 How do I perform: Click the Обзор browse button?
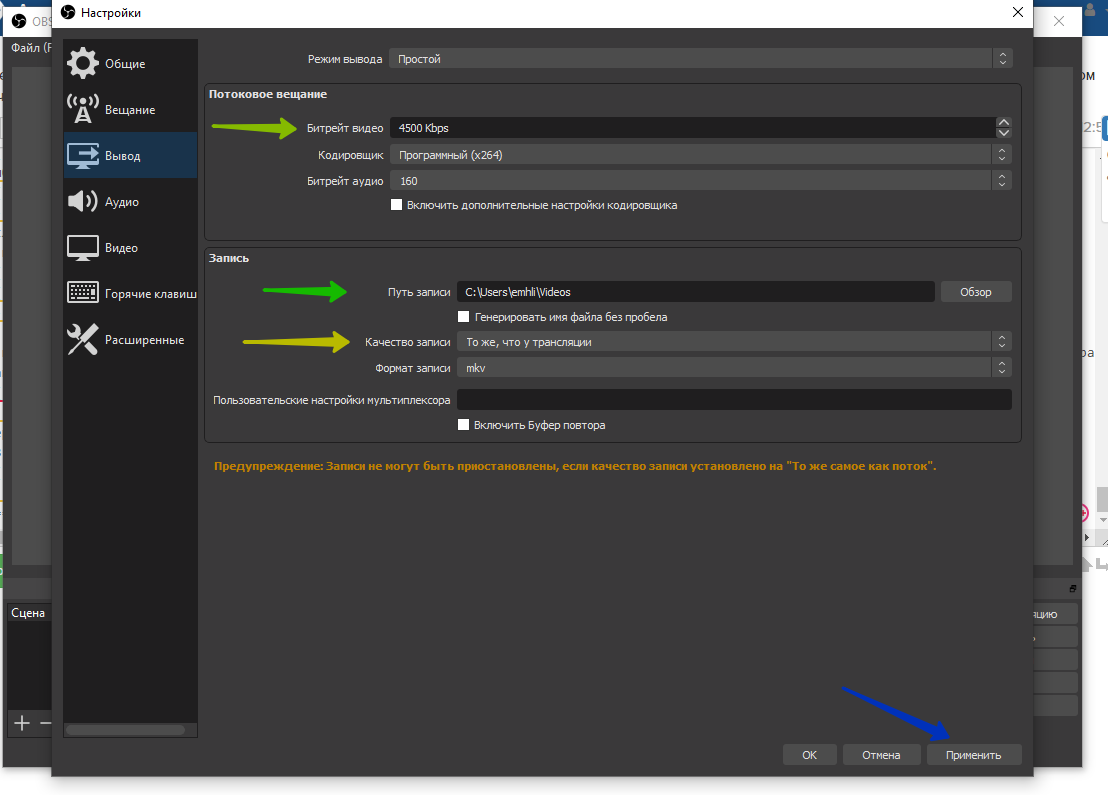pos(975,292)
